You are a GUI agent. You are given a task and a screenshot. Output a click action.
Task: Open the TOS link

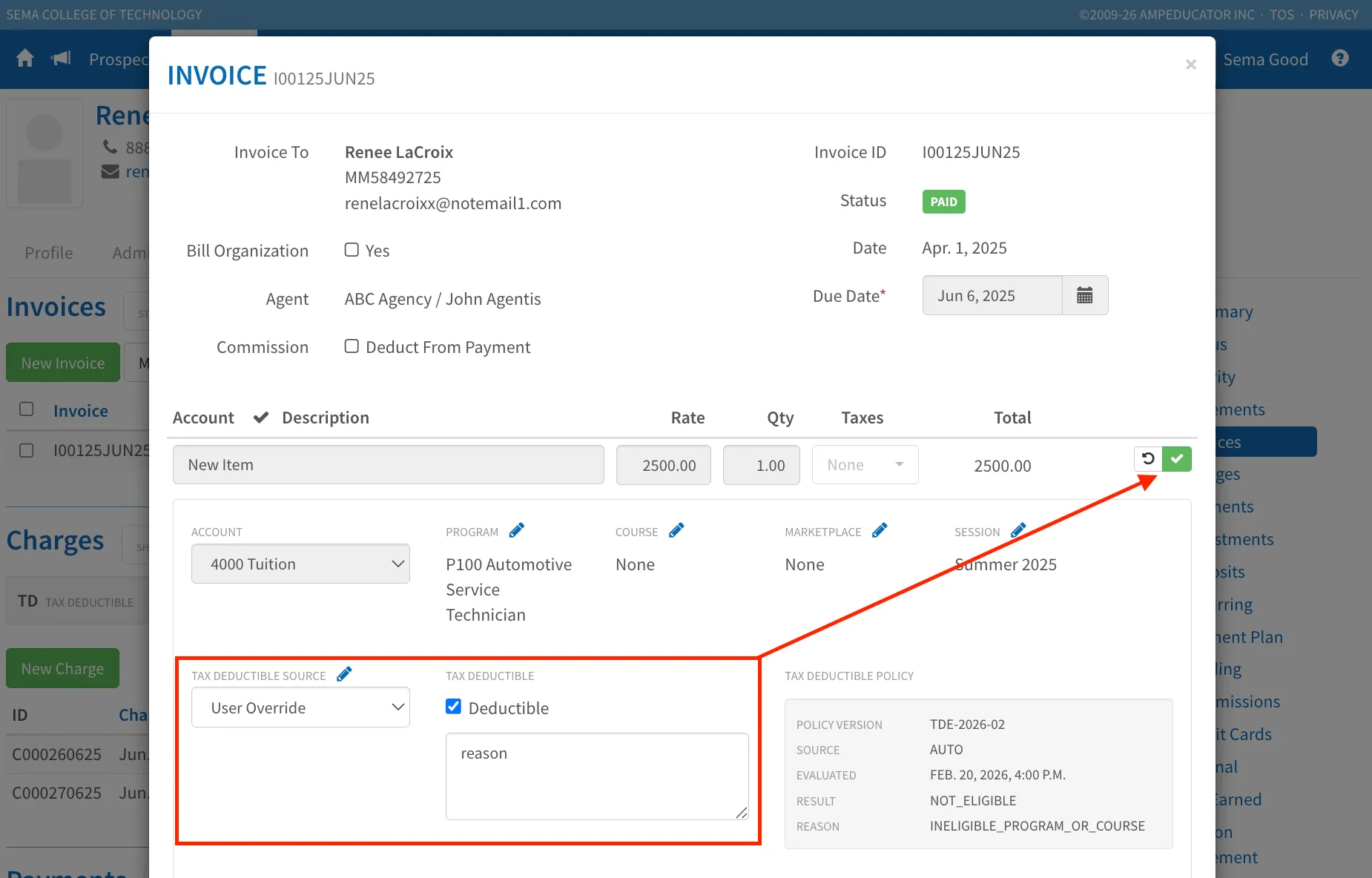(1282, 14)
